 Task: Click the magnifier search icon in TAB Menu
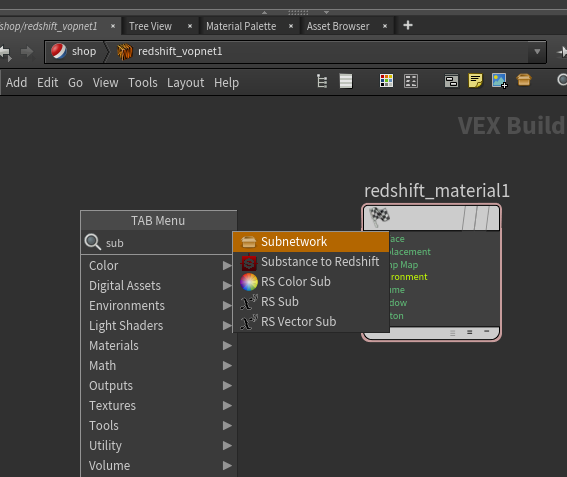coord(93,242)
